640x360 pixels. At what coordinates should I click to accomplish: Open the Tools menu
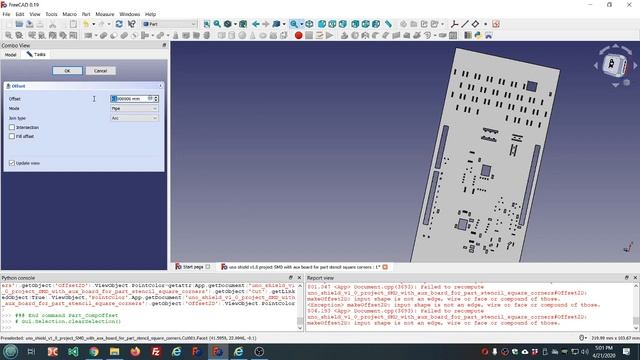[51, 14]
